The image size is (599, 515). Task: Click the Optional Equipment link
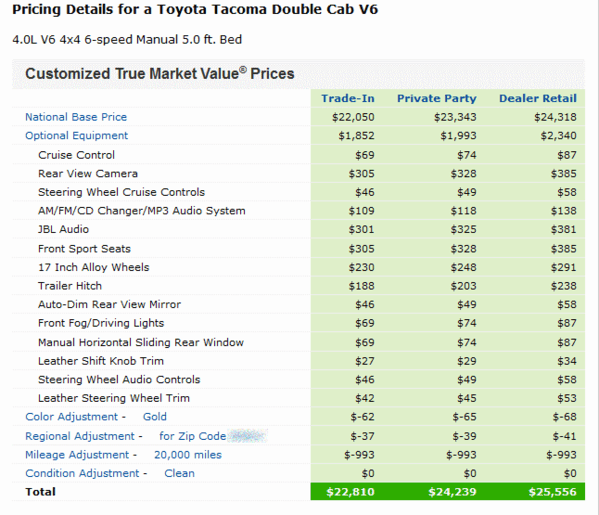[x=76, y=136]
